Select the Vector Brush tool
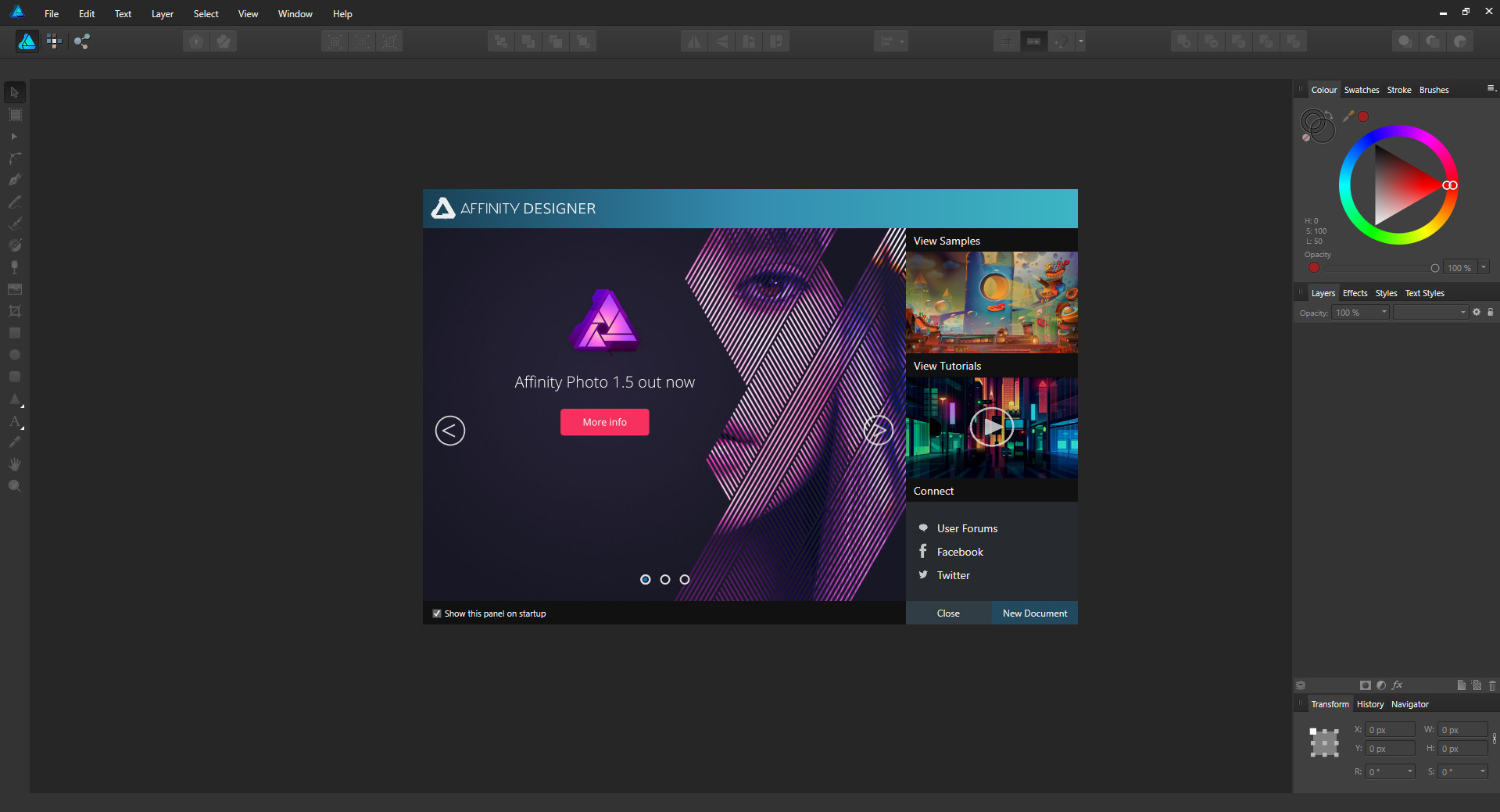Image resolution: width=1500 pixels, height=812 pixels. pos(14,224)
